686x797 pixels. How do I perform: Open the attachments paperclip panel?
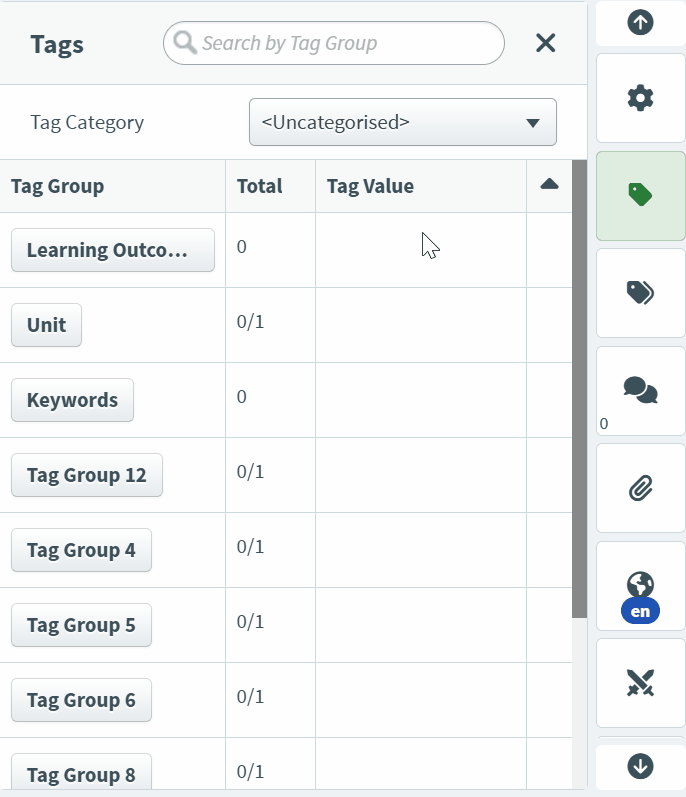click(640, 488)
